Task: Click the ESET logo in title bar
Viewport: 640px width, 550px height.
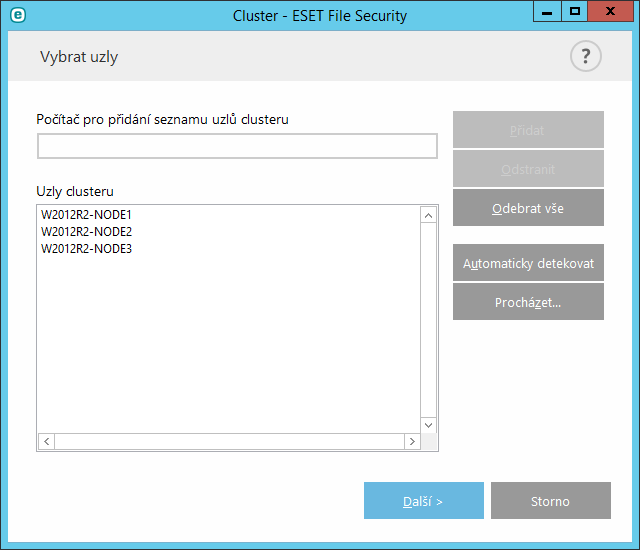Action: point(18,15)
